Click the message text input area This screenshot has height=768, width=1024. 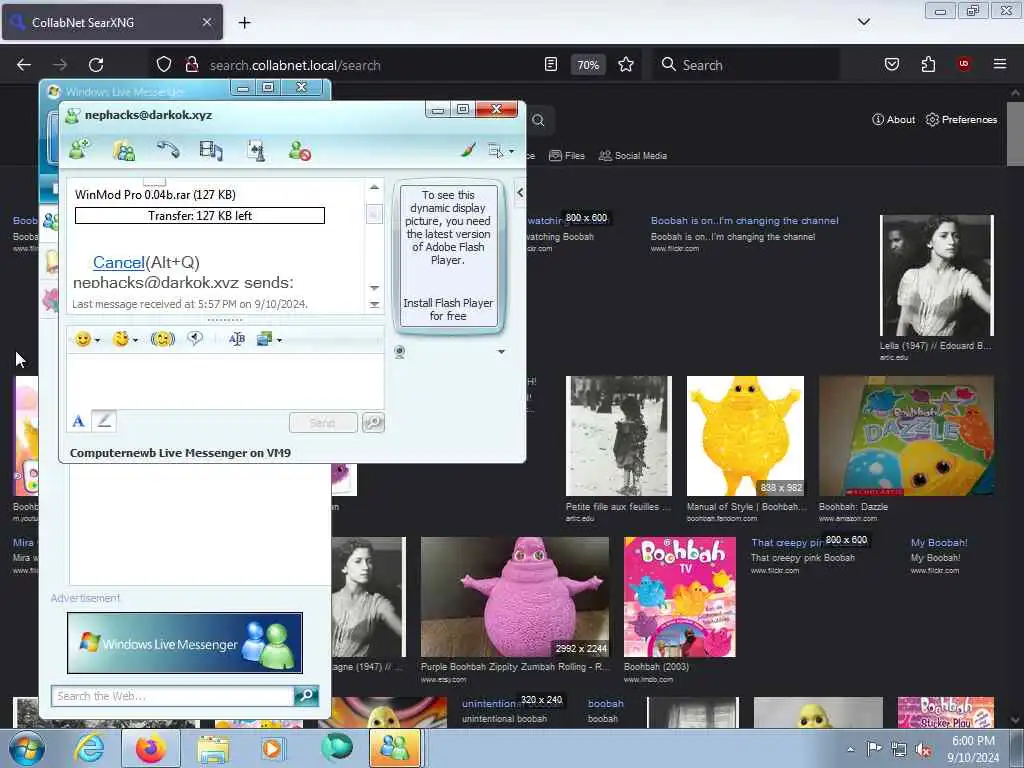pyautogui.click(x=225, y=381)
